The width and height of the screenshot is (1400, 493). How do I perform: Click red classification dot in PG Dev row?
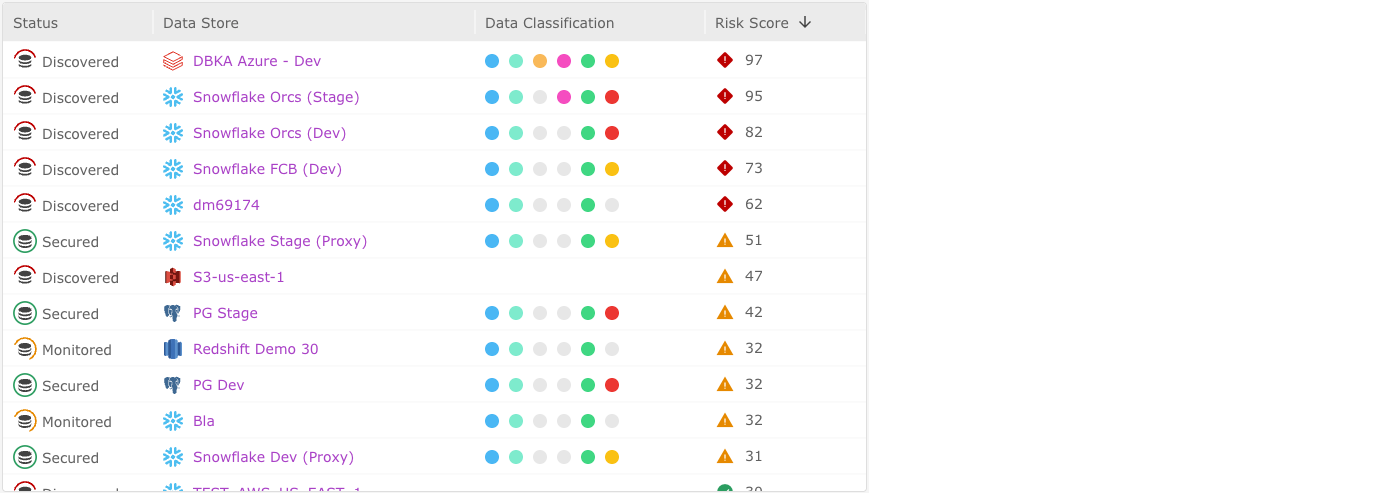(612, 385)
